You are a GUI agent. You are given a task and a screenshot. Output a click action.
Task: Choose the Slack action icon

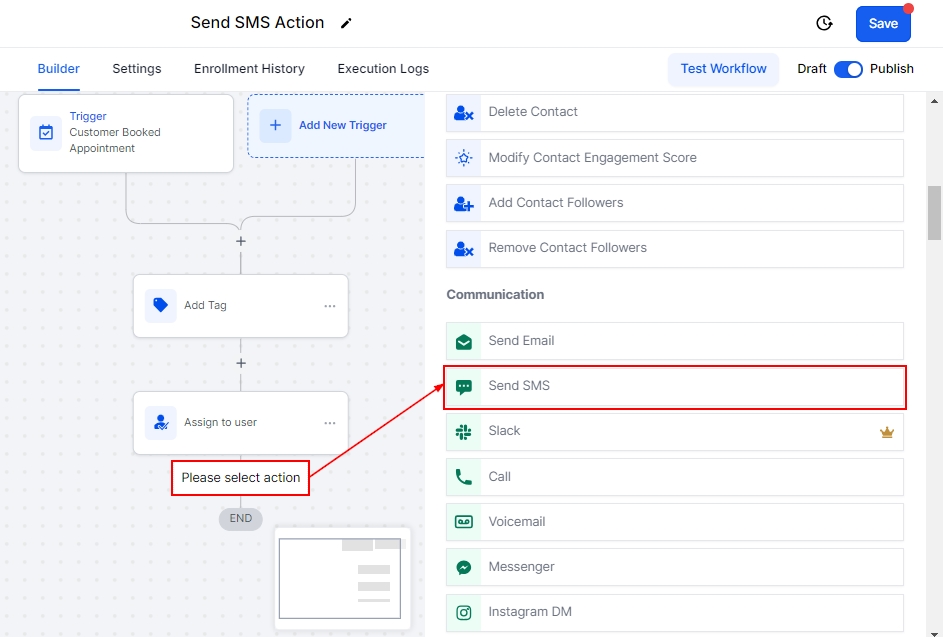tap(464, 431)
